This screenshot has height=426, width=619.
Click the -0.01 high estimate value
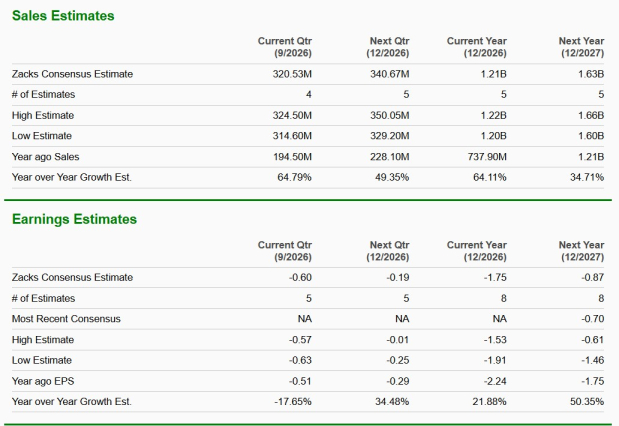click(x=398, y=340)
